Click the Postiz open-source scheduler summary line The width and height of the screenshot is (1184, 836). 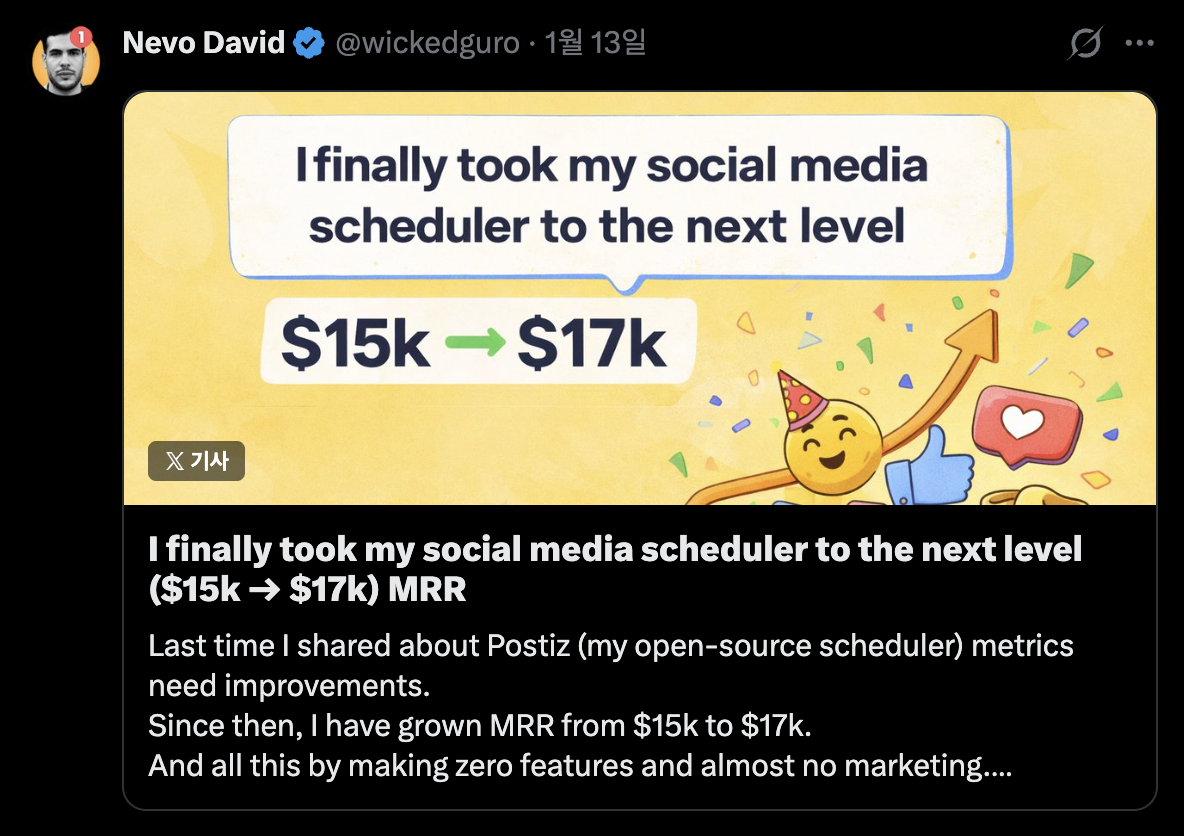pyautogui.click(x=610, y=646)
